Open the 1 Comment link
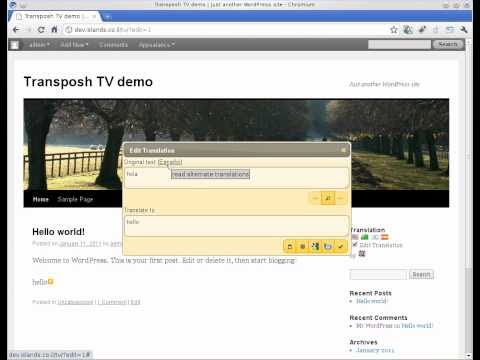This screenshot has height=360, width=480. 112,302
